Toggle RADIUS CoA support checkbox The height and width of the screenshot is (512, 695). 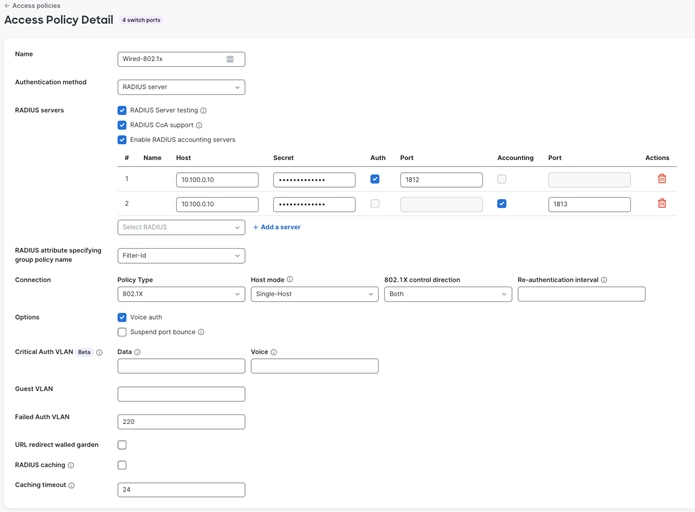(x=122, y=125)
